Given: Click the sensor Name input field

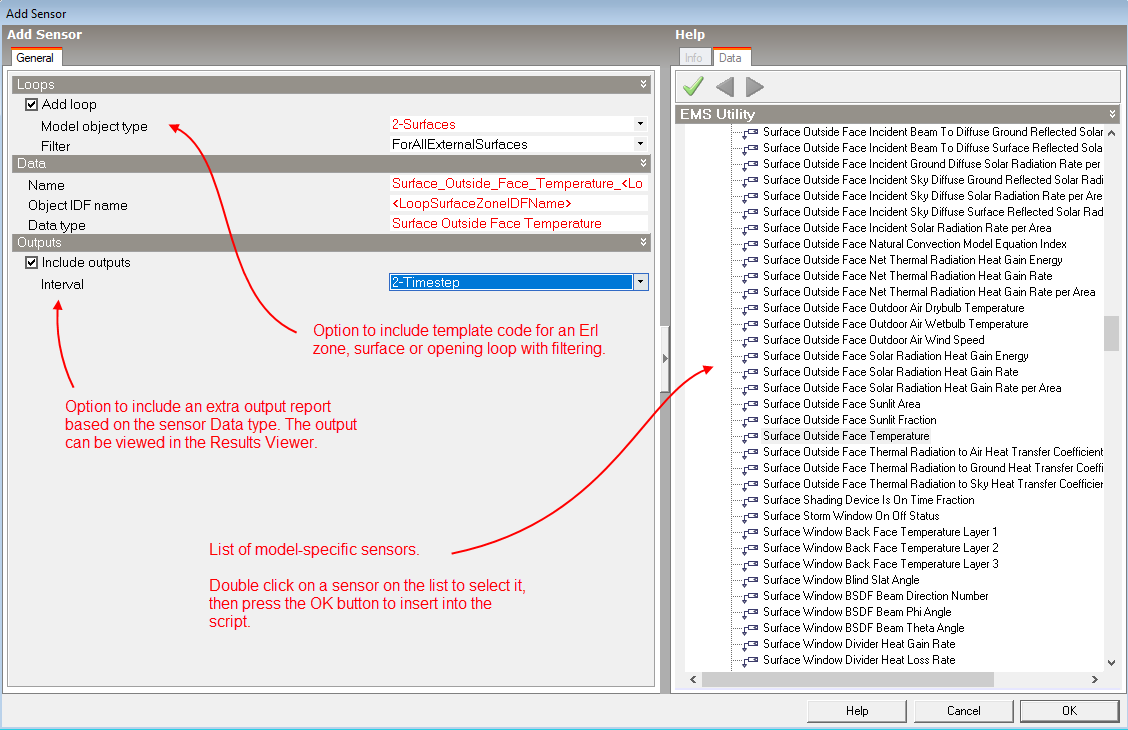Looking at the screenshot, I should point(518,185).
